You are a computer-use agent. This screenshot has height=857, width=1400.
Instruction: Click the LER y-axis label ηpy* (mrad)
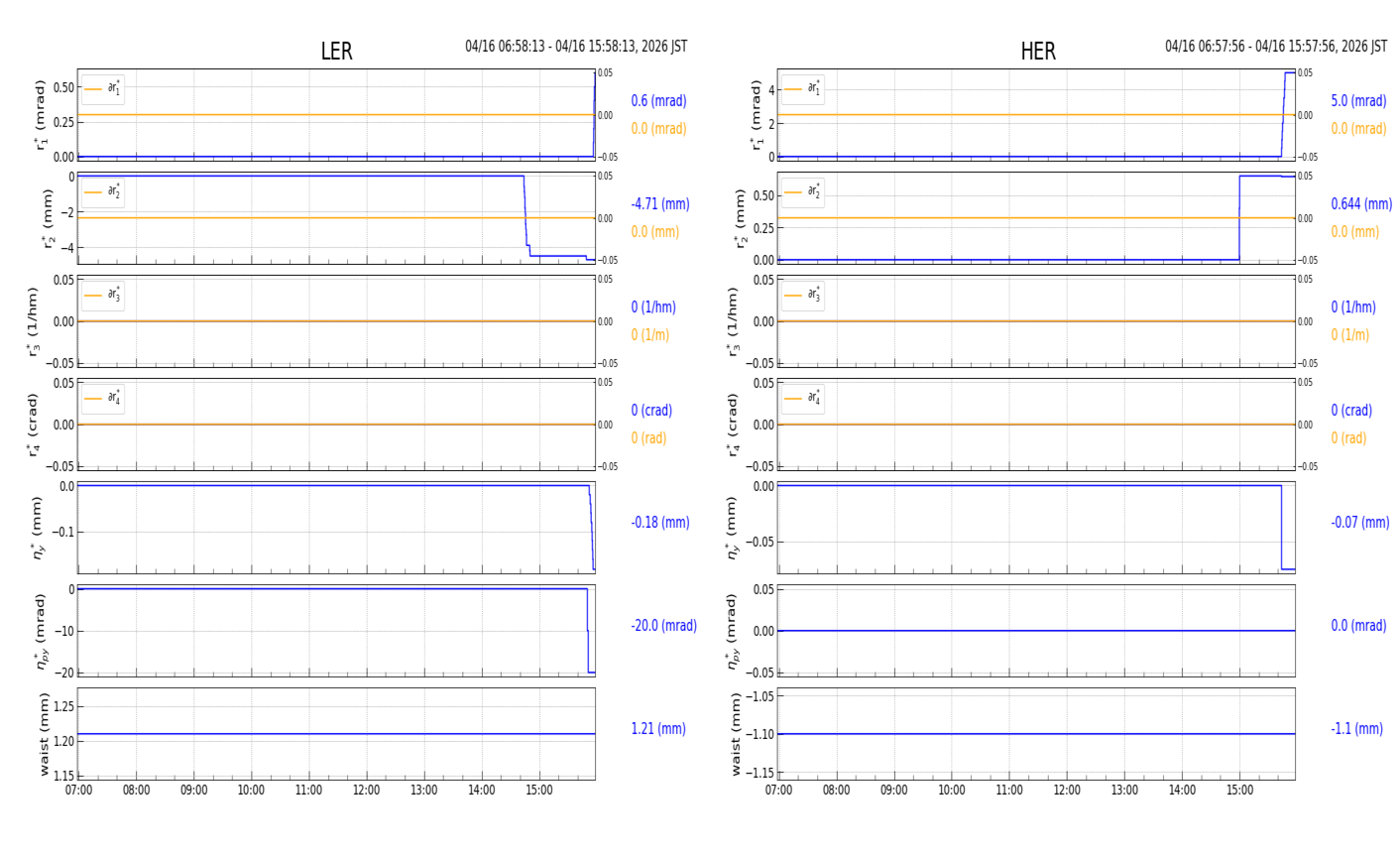pos(41,631)
